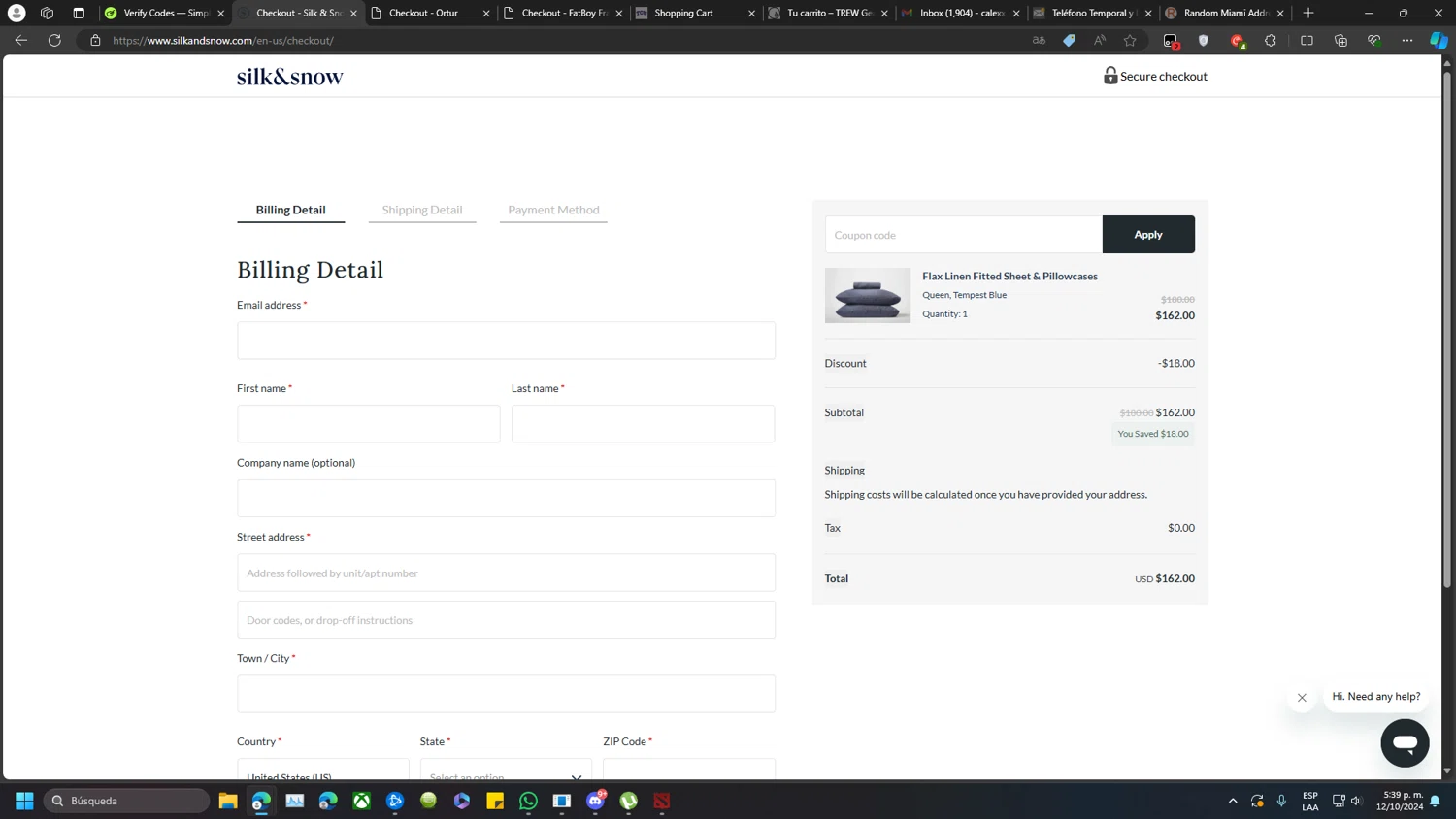The height and width of the screenshot is (819, 1456).
Task: Switch to the Checkout - Ortur tab
Action: (431, 13)
